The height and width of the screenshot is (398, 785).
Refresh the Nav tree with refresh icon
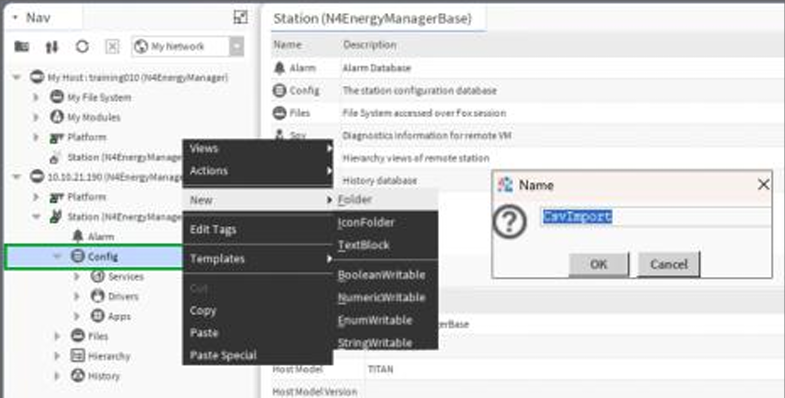pyautogui.click(x=82, y=47)
